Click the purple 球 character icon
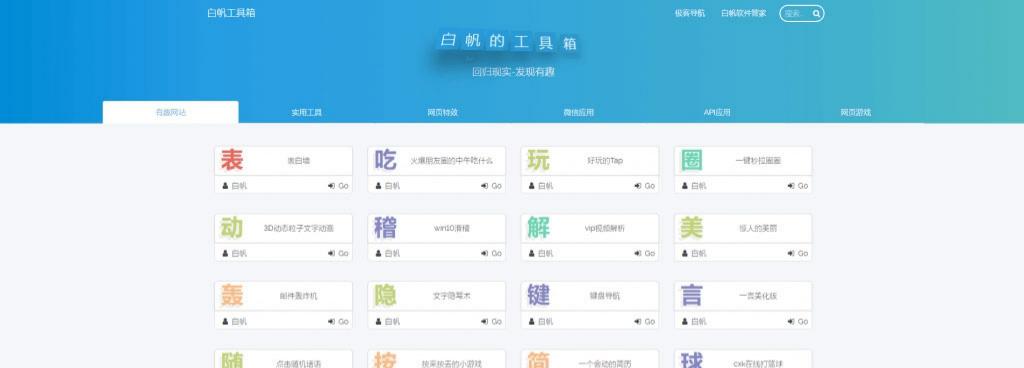This screenshot has height=368, width=1024. (x=692, y=360)
